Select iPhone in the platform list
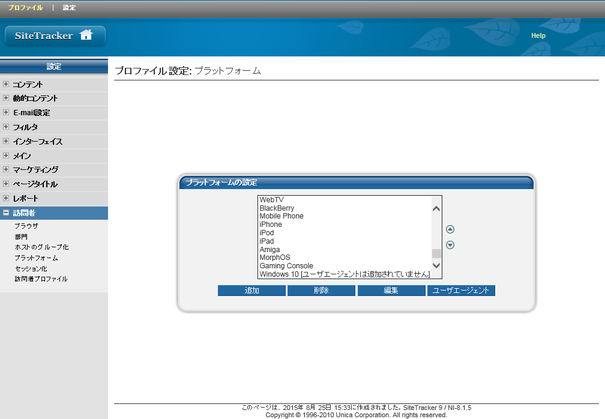This screenshot has height=419, width=605. pyautogui.click(x=271, y=225)
